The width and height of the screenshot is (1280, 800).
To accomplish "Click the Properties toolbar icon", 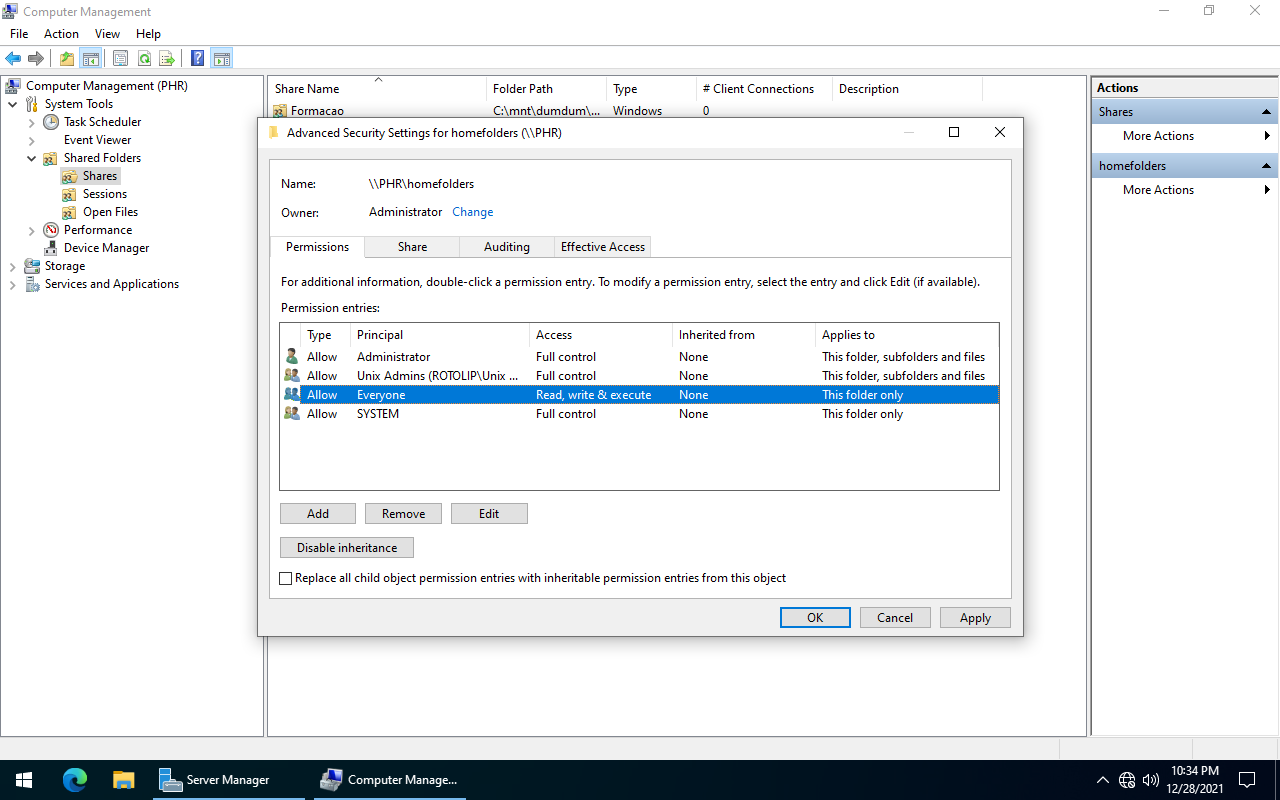I will pyautogui.click(x=120, y=59).
